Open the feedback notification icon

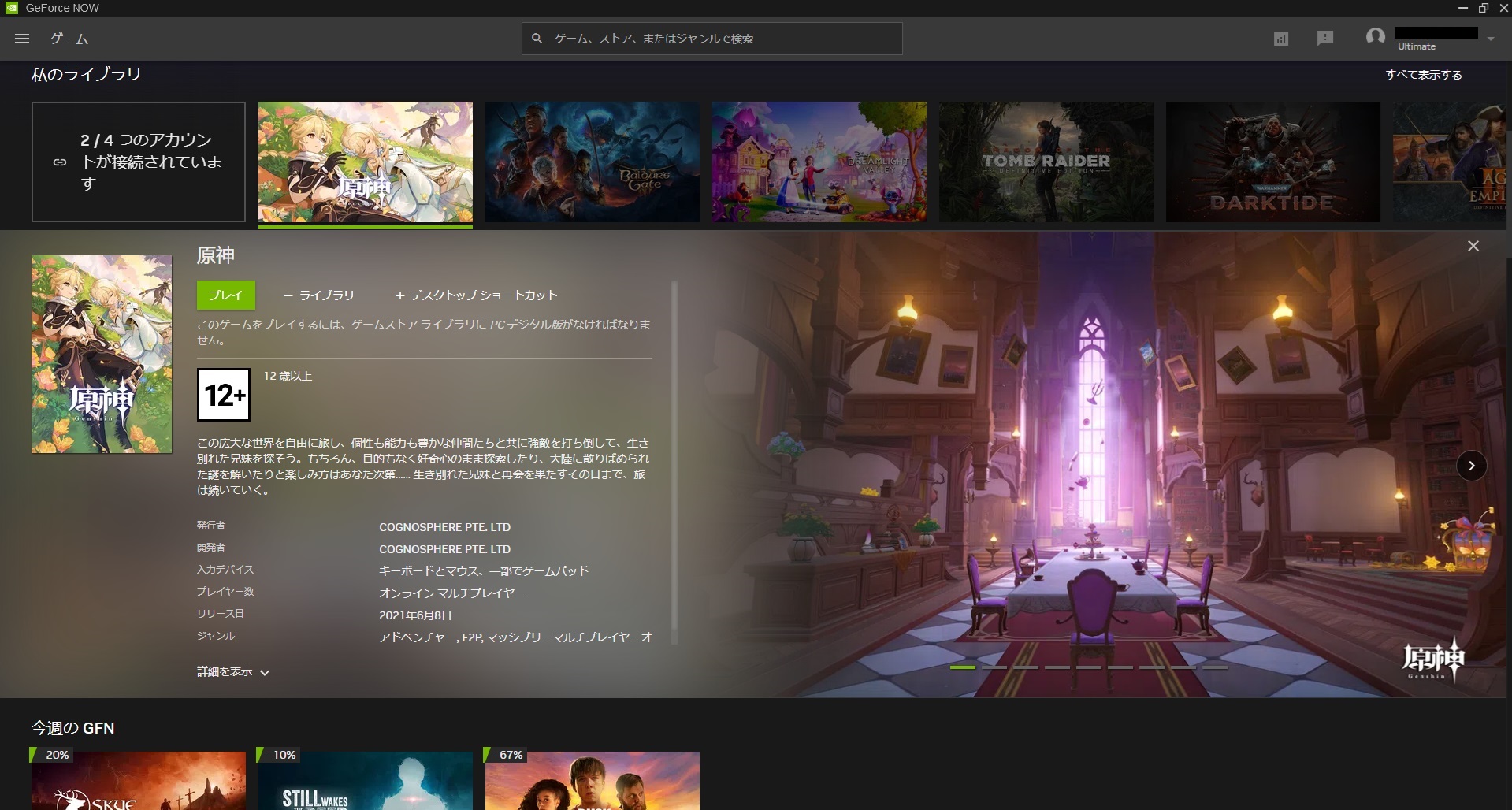[1325, 38]
